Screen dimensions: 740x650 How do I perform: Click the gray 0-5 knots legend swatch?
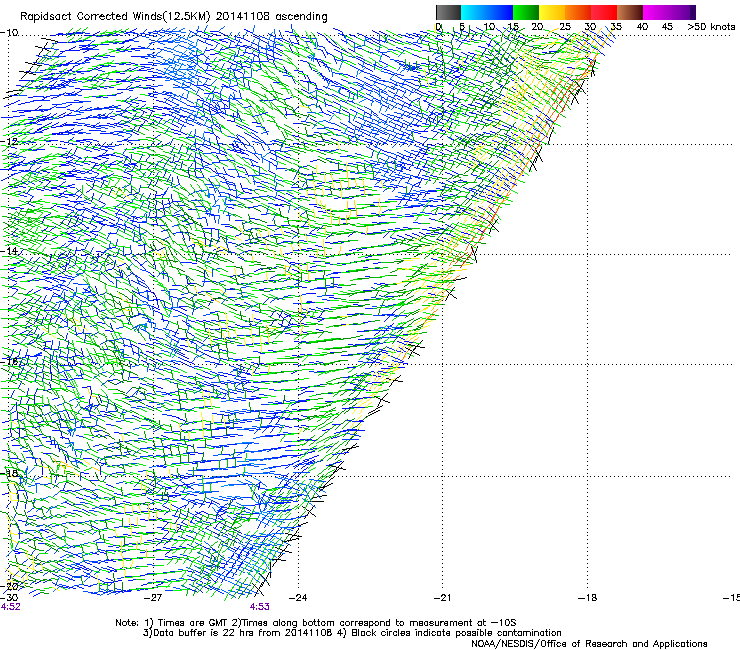click(448, 12)
